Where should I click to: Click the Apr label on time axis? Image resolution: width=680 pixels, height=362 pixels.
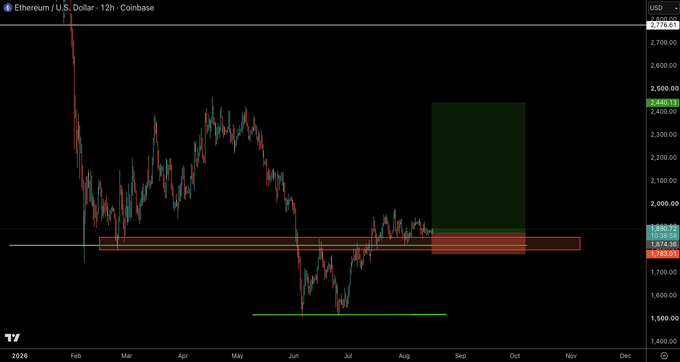[x=183, y=355]
